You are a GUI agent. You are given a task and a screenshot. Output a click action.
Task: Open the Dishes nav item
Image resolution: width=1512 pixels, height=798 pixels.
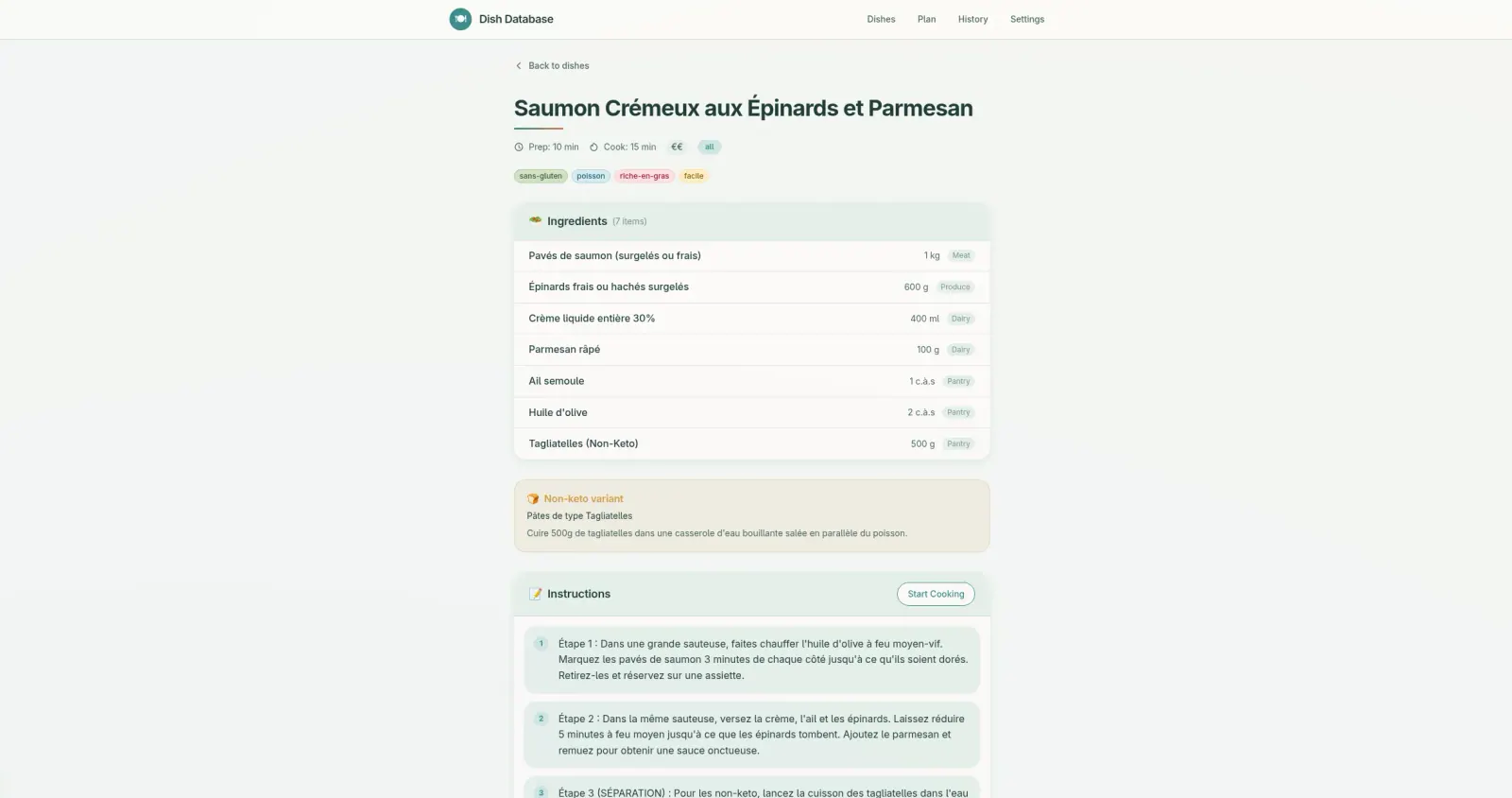tap(881, 19)
